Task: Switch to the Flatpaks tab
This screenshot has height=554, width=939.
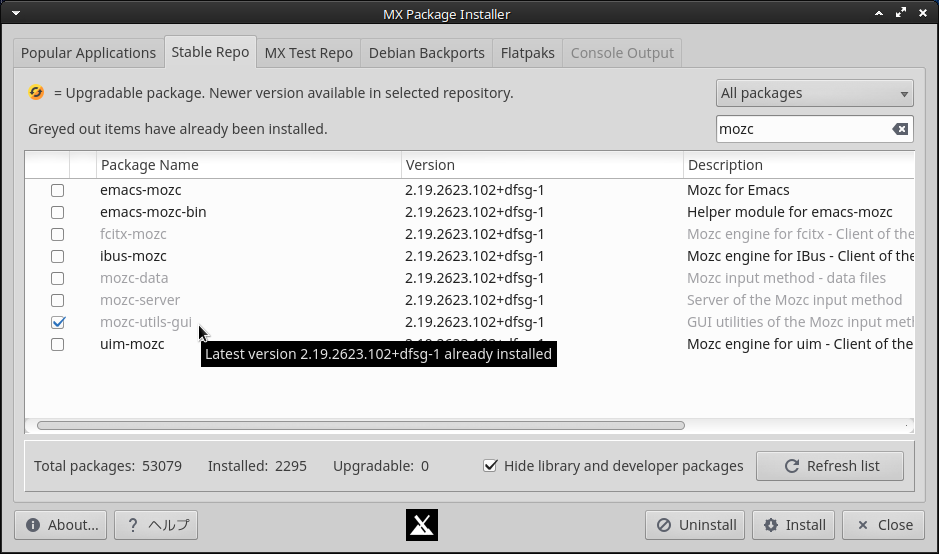Action: pos(528,53)
